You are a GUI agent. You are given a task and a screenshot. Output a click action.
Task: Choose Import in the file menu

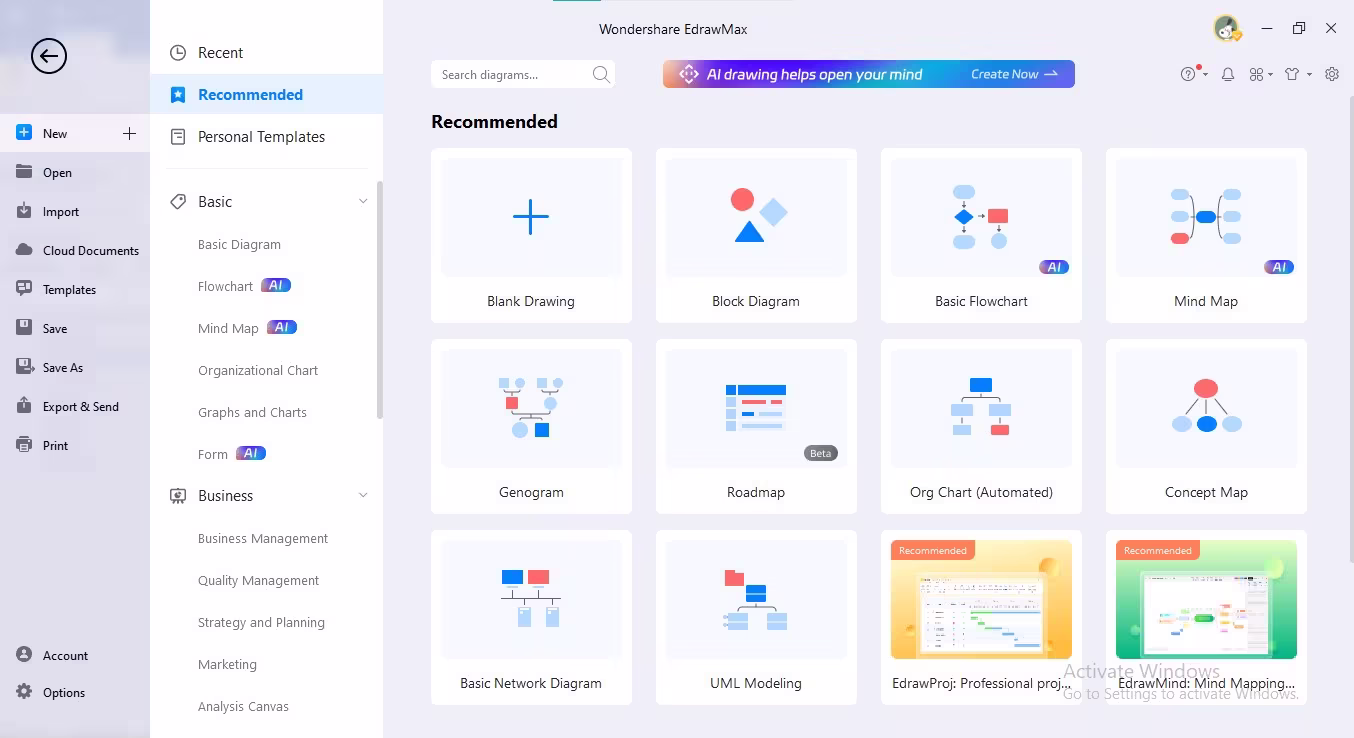click(x=75, y=211)
